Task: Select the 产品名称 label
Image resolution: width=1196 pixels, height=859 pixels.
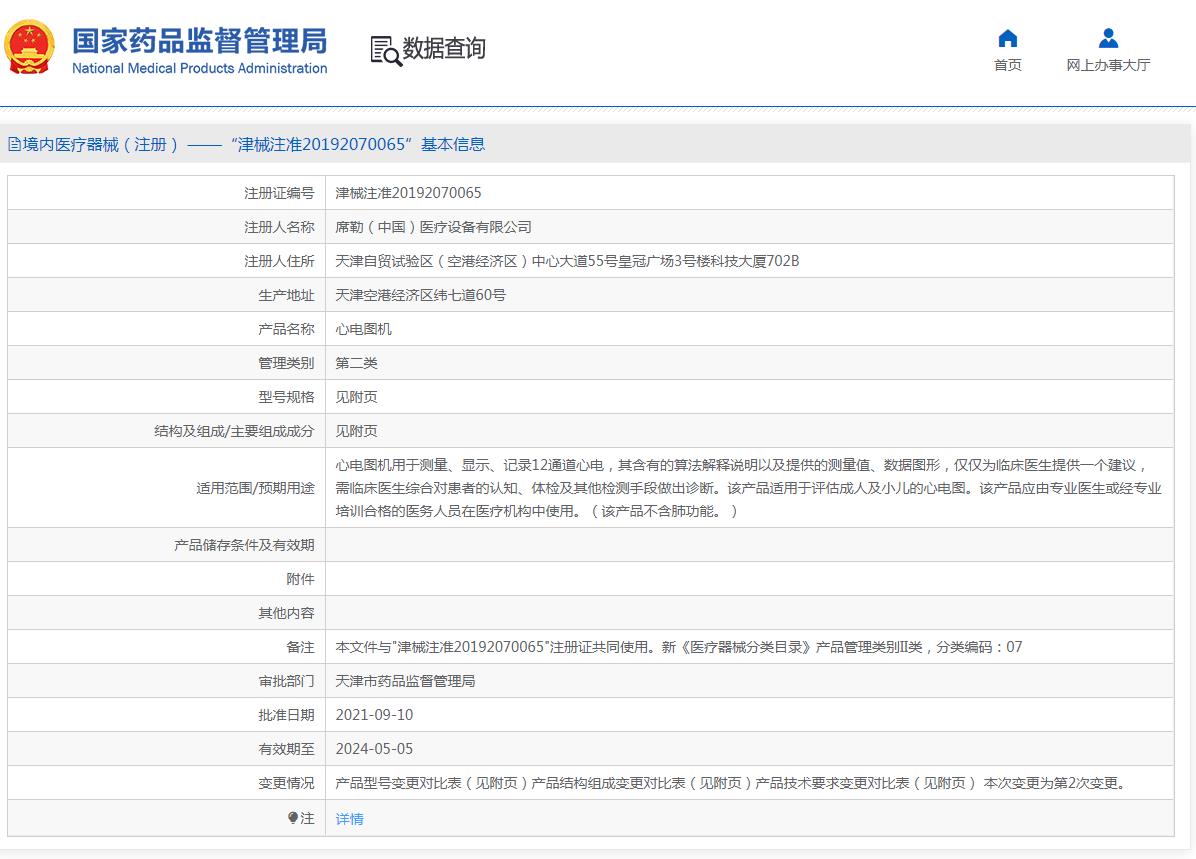Action: pyautogui.click(x=286, y=329)
